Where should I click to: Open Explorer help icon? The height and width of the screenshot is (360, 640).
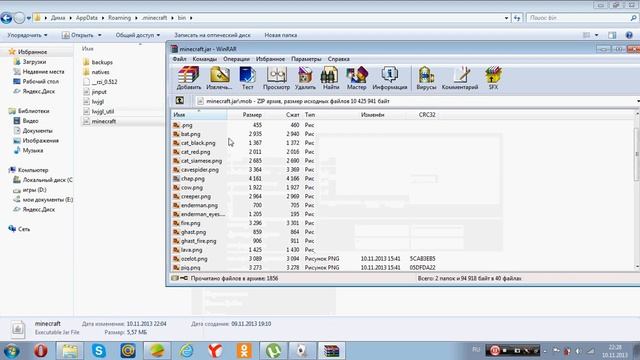tap(629, 35)
